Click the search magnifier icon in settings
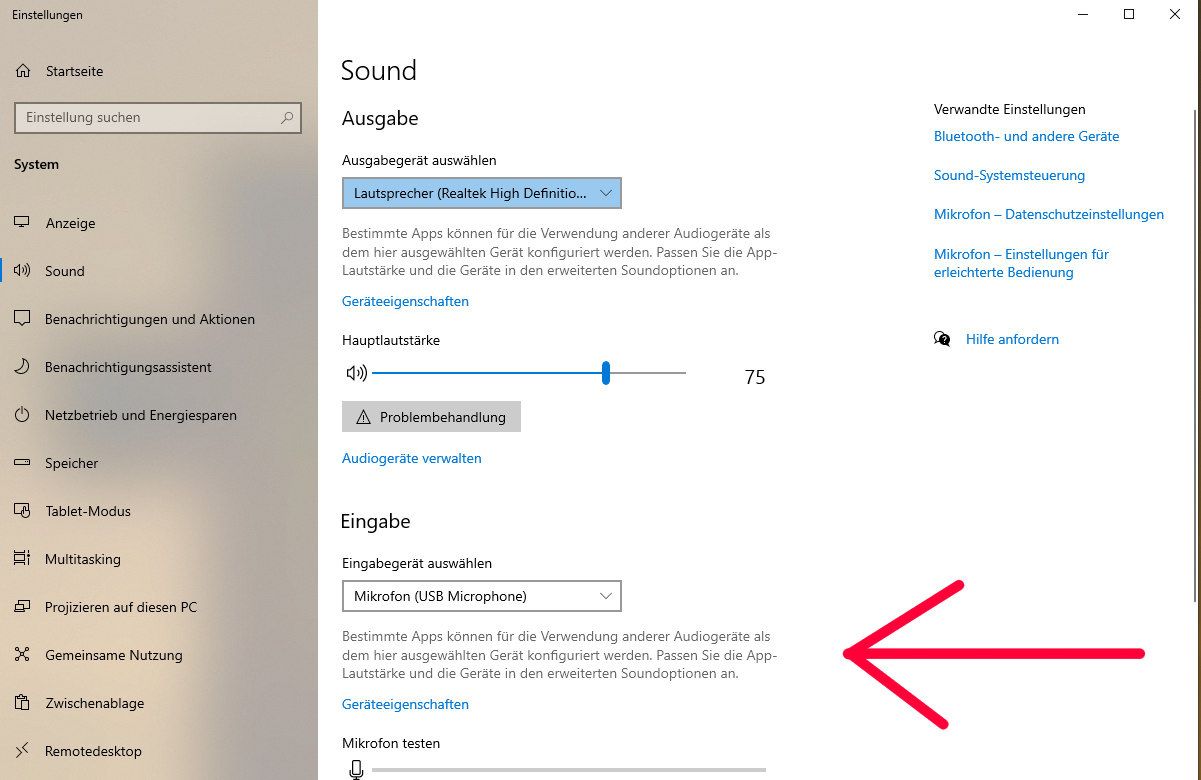1201x780 pixels. pyautogui.click(x=288, y=117)
